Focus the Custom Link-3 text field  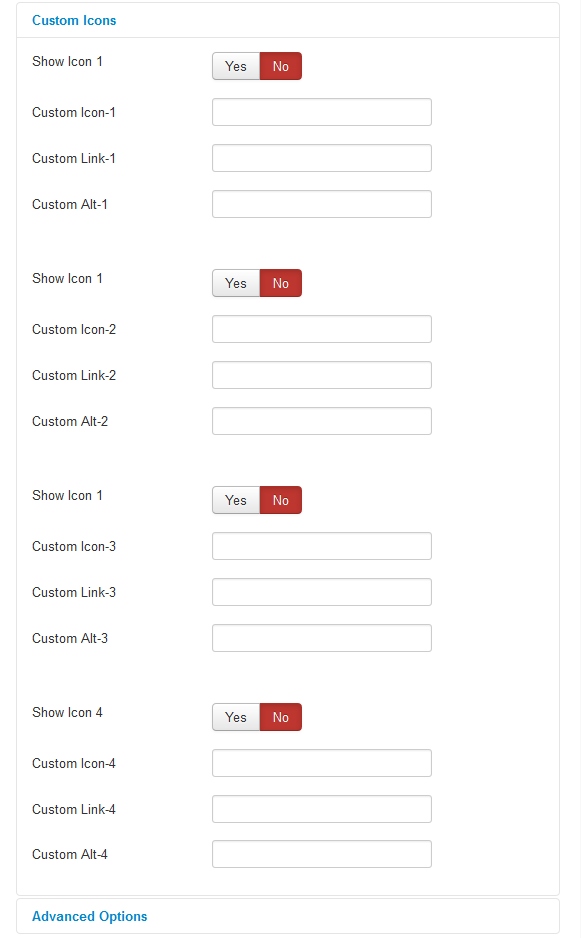pyautogui.click(x=321, y=592)
